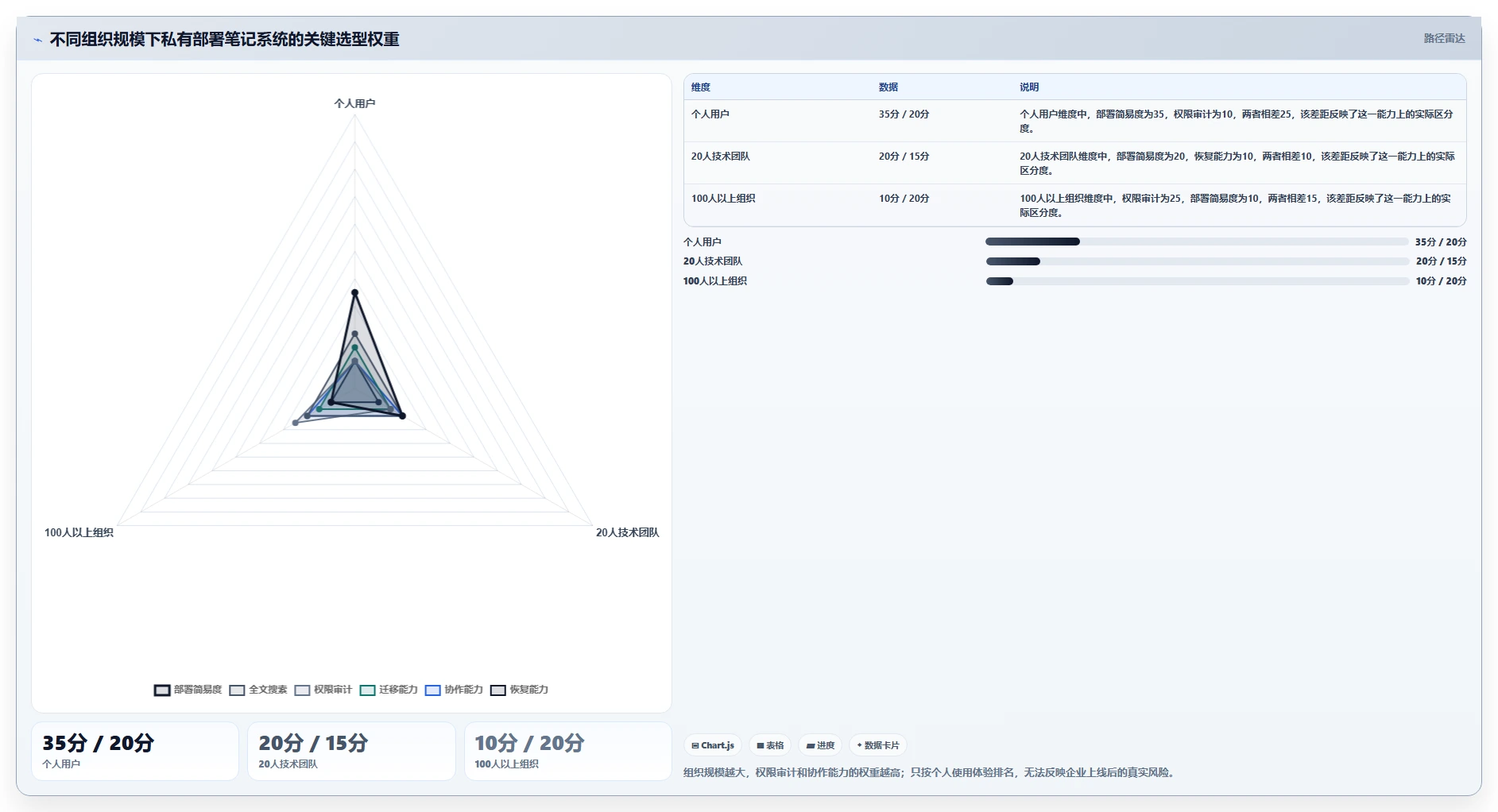This screenshot has width=1498, height=812.
Task: Click the Chart.js tag chip
Action: coord(713,745)
